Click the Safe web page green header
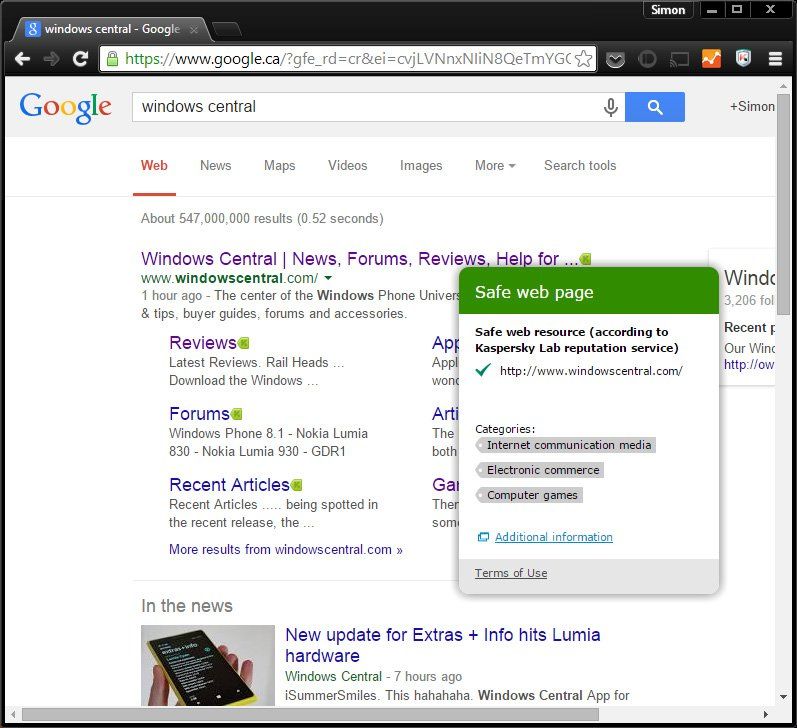Screen dimensions: 797x728 tap(589, 291)
